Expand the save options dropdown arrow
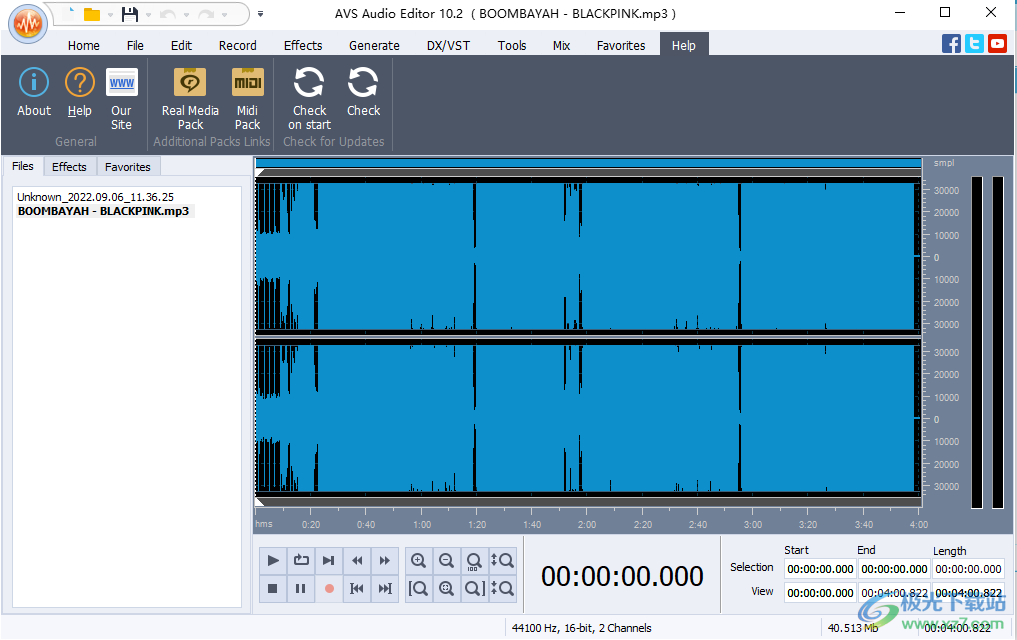This screenshot has height=640, width=1017. [x=149, y=14]
